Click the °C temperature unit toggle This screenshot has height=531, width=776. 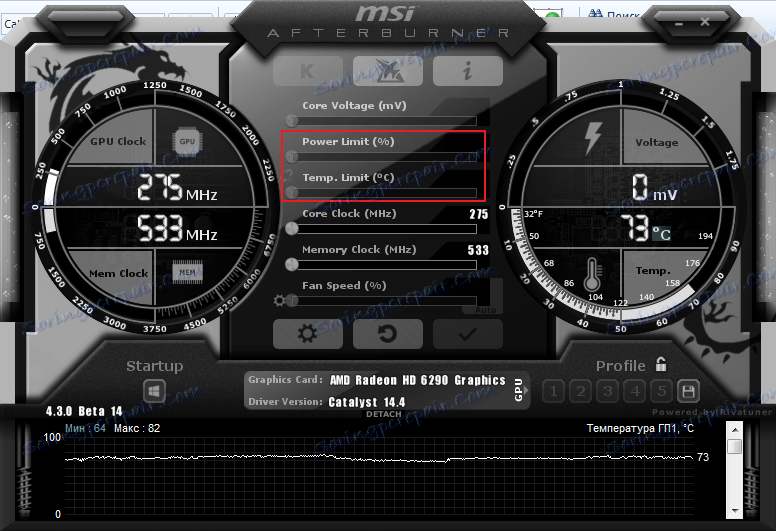pyautogui.click(x=661, y=233)
